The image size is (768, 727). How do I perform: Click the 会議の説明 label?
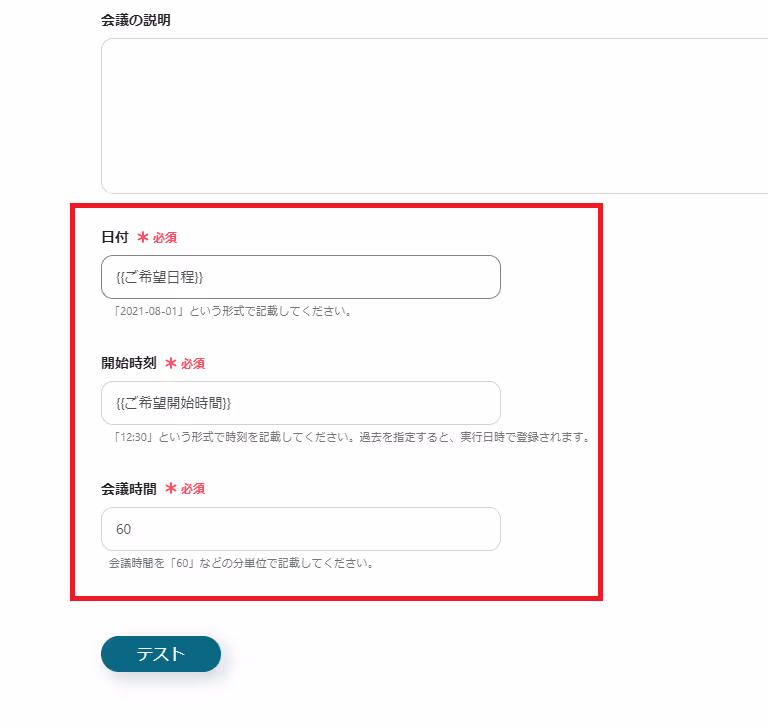(136, 20)
